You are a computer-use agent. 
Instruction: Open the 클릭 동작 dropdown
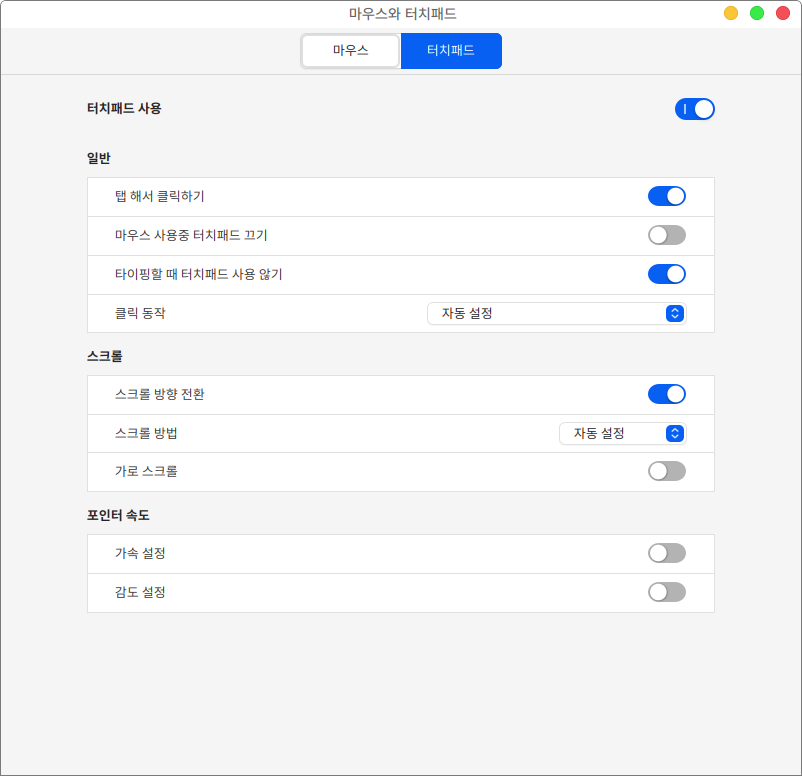(556, 313)
